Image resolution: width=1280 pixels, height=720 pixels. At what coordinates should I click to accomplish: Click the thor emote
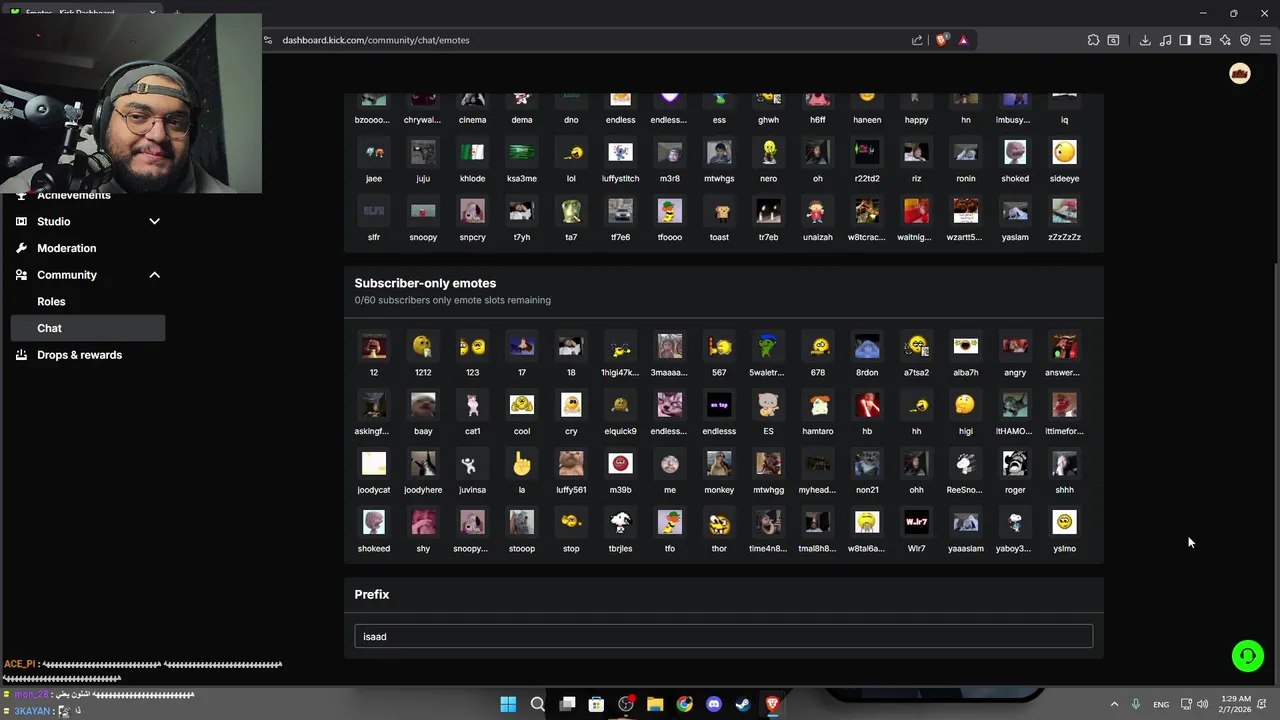[x=719, y=524]
